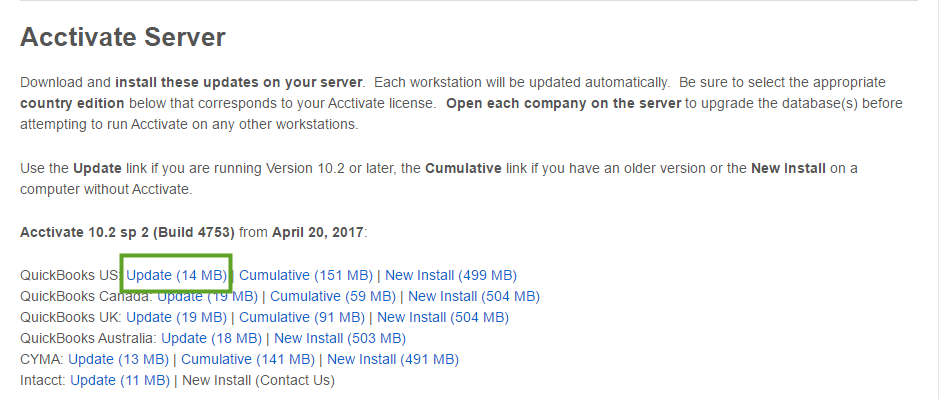Click QuickBooks UK New Install (504 MB)
The image size is (939, 399).
tap(443, 317)
